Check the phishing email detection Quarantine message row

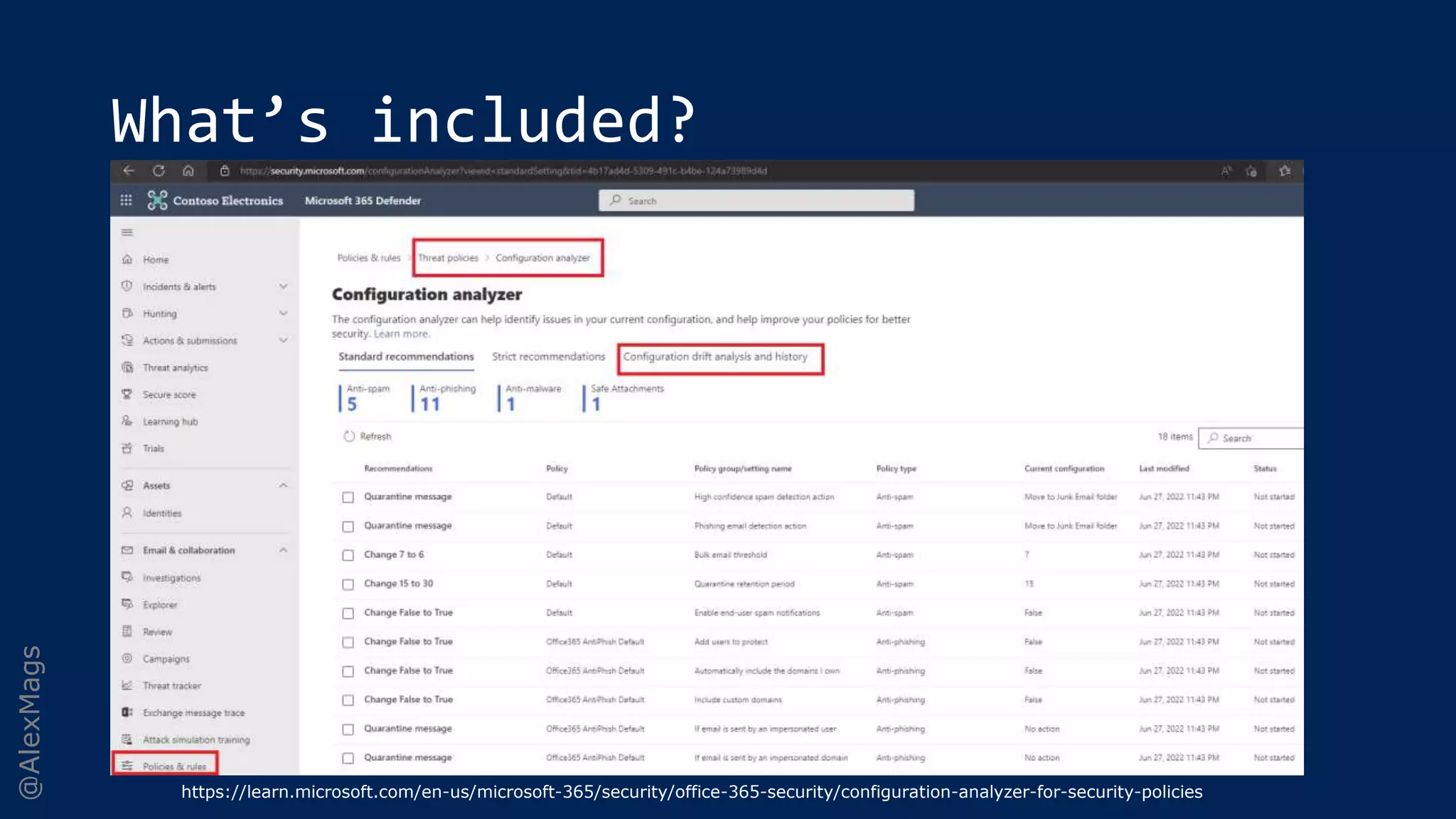point(348,527)
